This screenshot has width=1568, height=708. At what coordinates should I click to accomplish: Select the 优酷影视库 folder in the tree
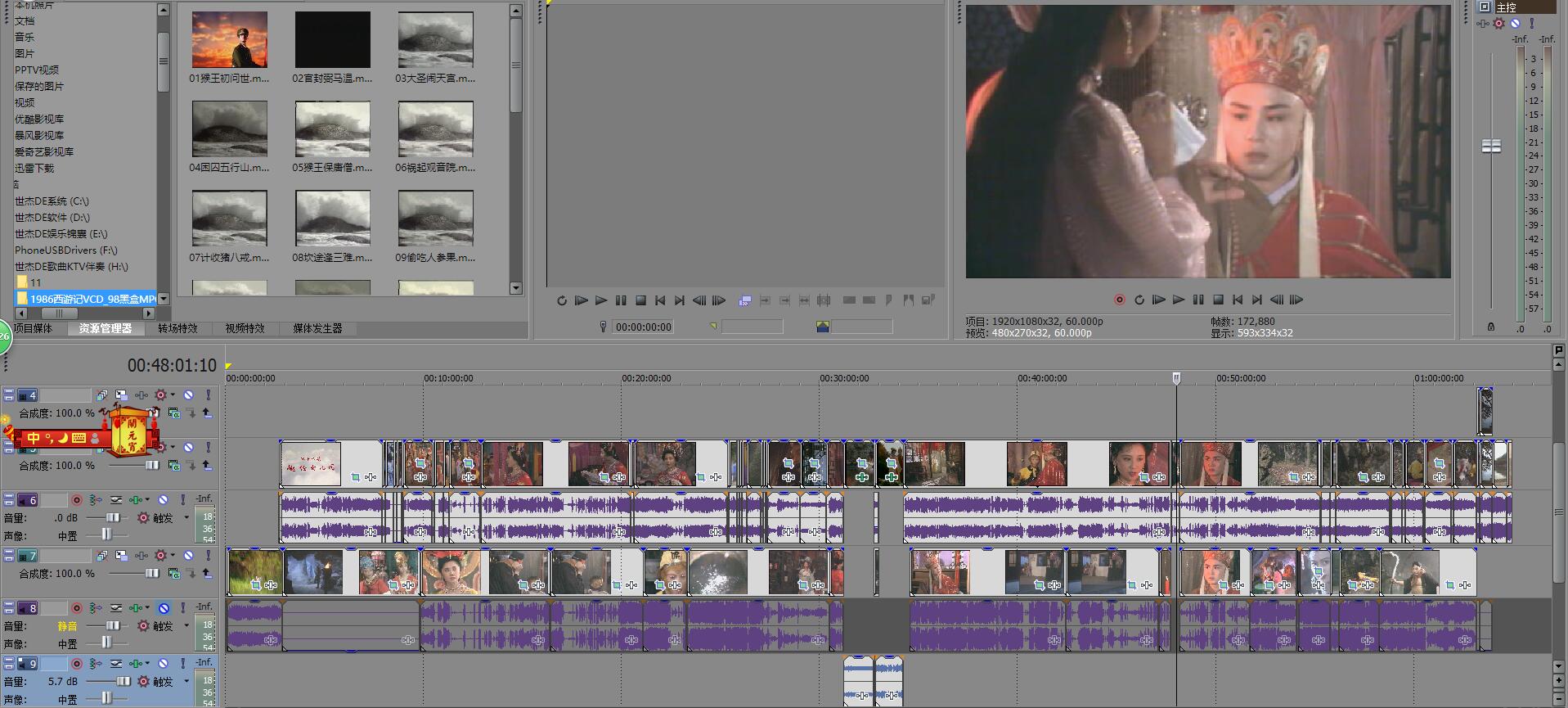click(39, 119)
